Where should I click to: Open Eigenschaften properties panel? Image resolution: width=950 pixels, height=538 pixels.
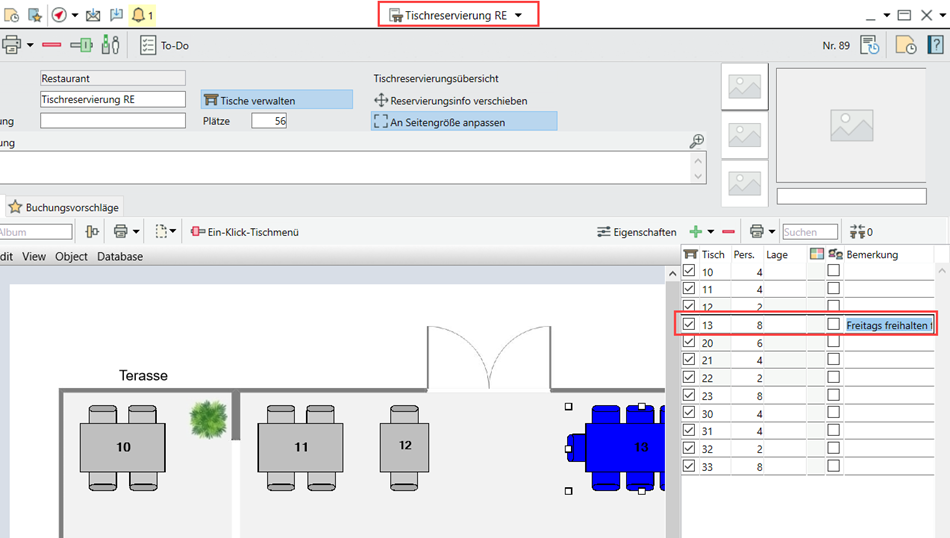636,231
